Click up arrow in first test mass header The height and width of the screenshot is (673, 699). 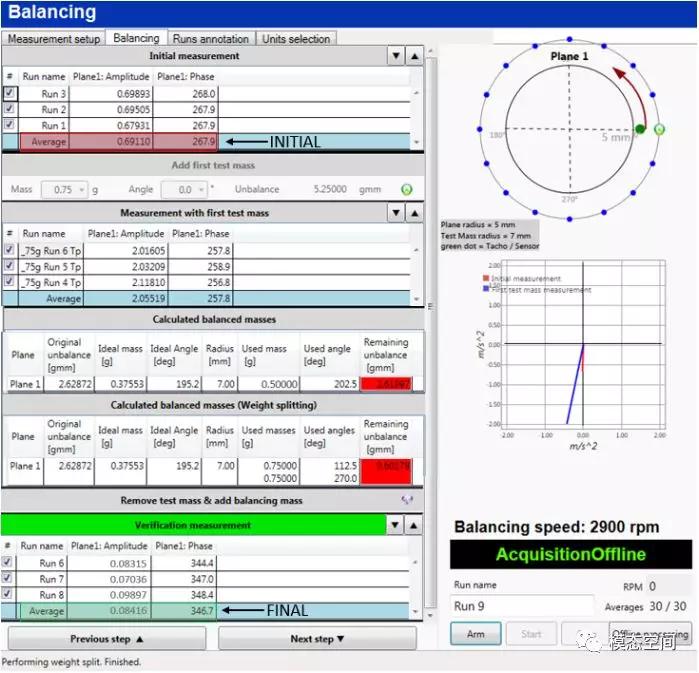414,213
